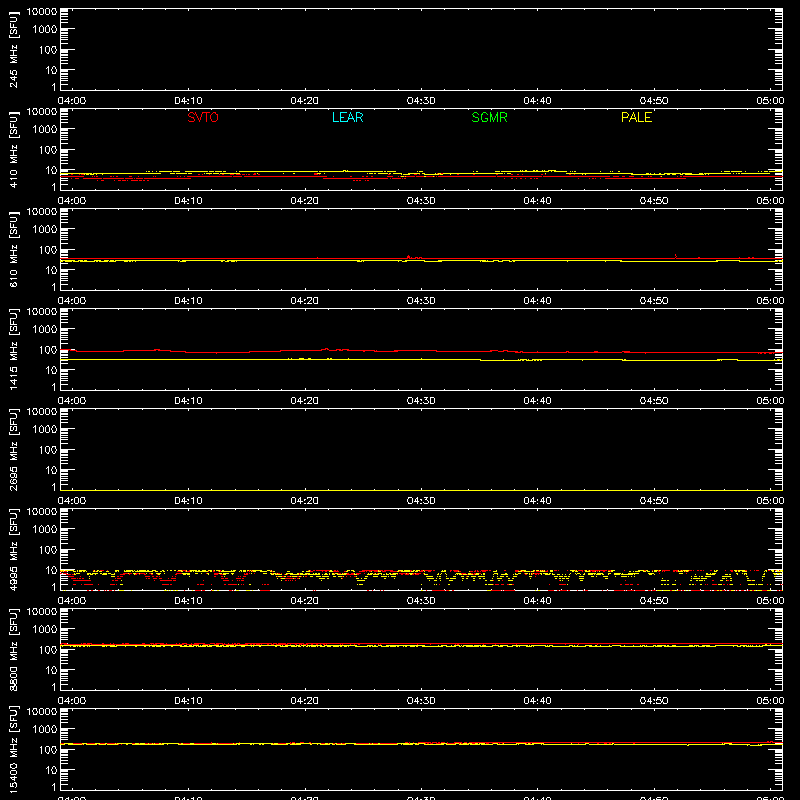This screenshot has width=800, height=800.
Task: Click the yellow PALE trace in 610 MHz panel
Action: pyautogui.click(x=421, y=261)
